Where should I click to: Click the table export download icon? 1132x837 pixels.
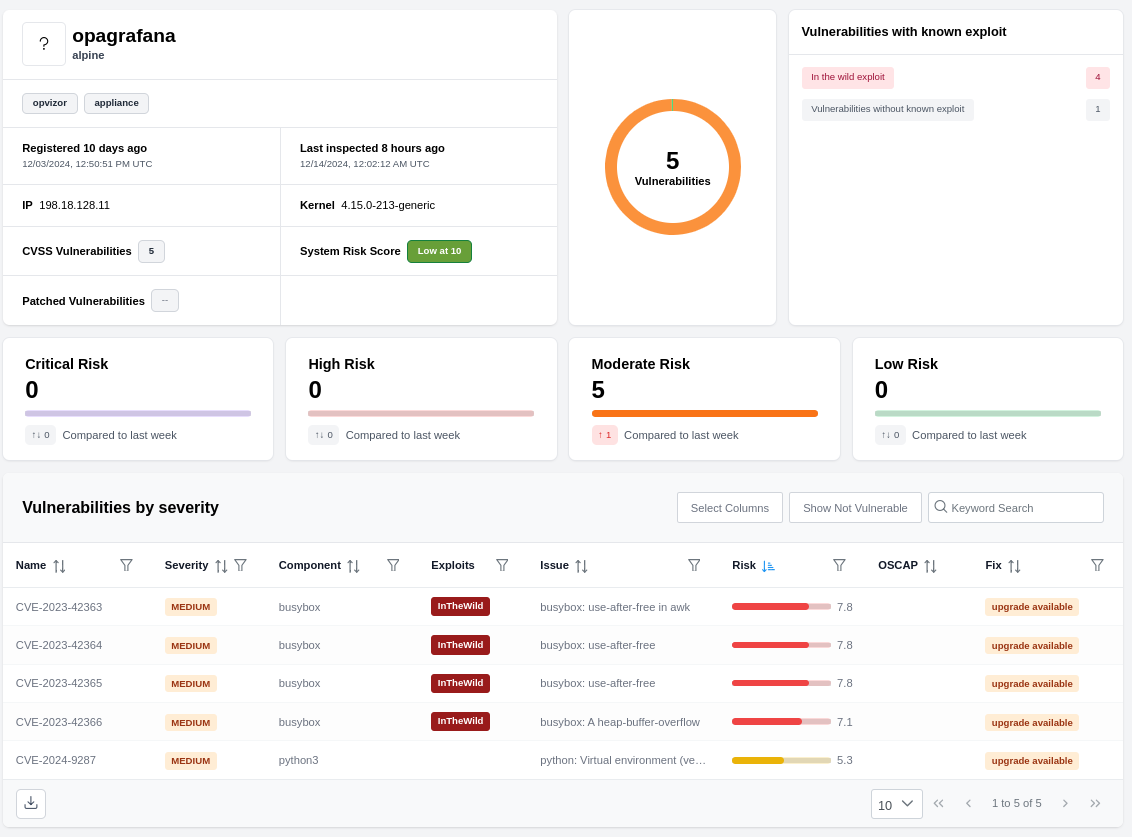tap(30, 803)
